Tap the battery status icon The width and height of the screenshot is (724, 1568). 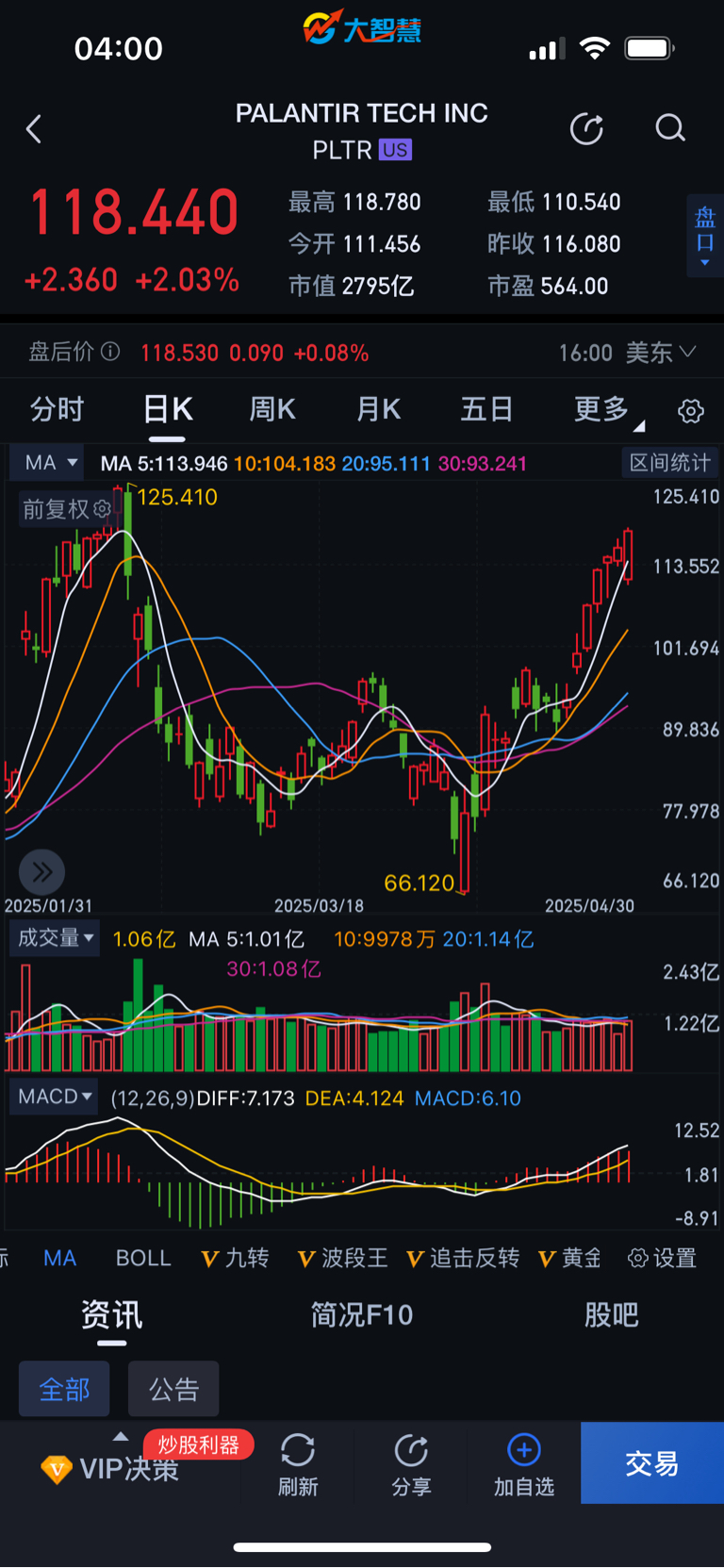click(650, 48)
